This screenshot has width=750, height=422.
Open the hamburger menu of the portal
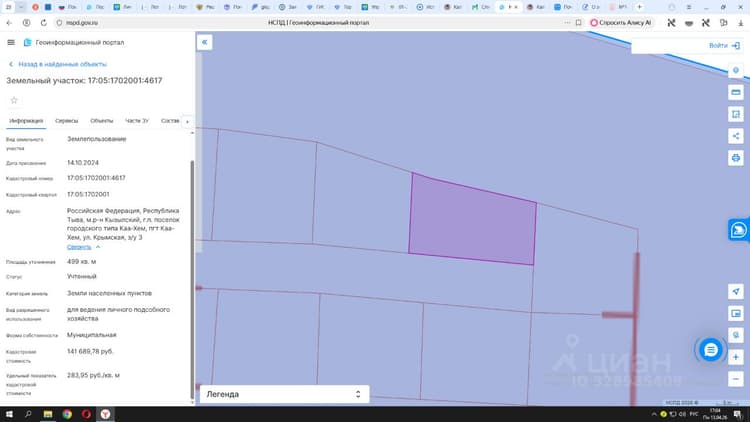pos(11,43)
